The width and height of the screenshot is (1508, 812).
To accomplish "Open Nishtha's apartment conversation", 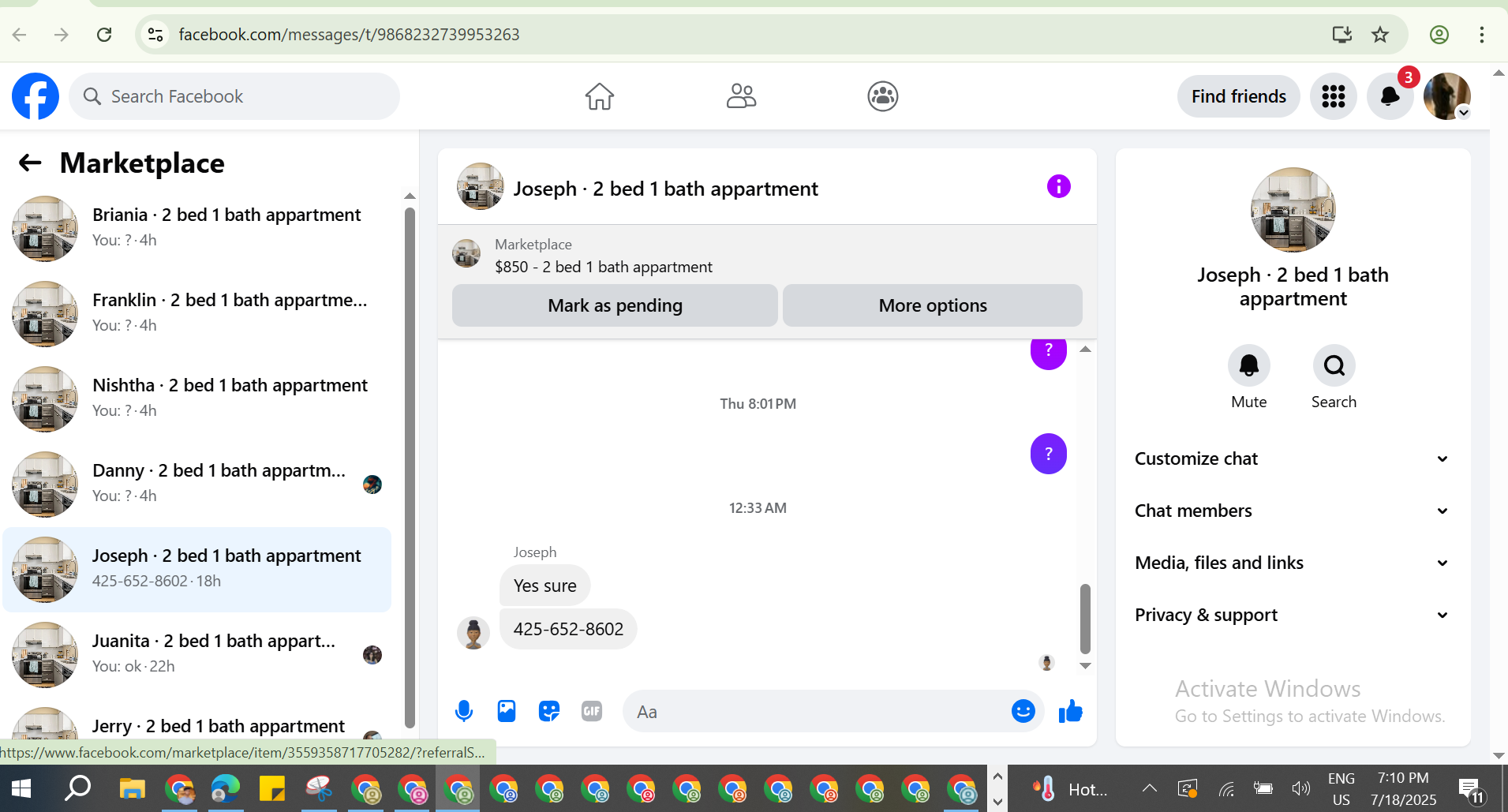I will (x=197, y=399).
